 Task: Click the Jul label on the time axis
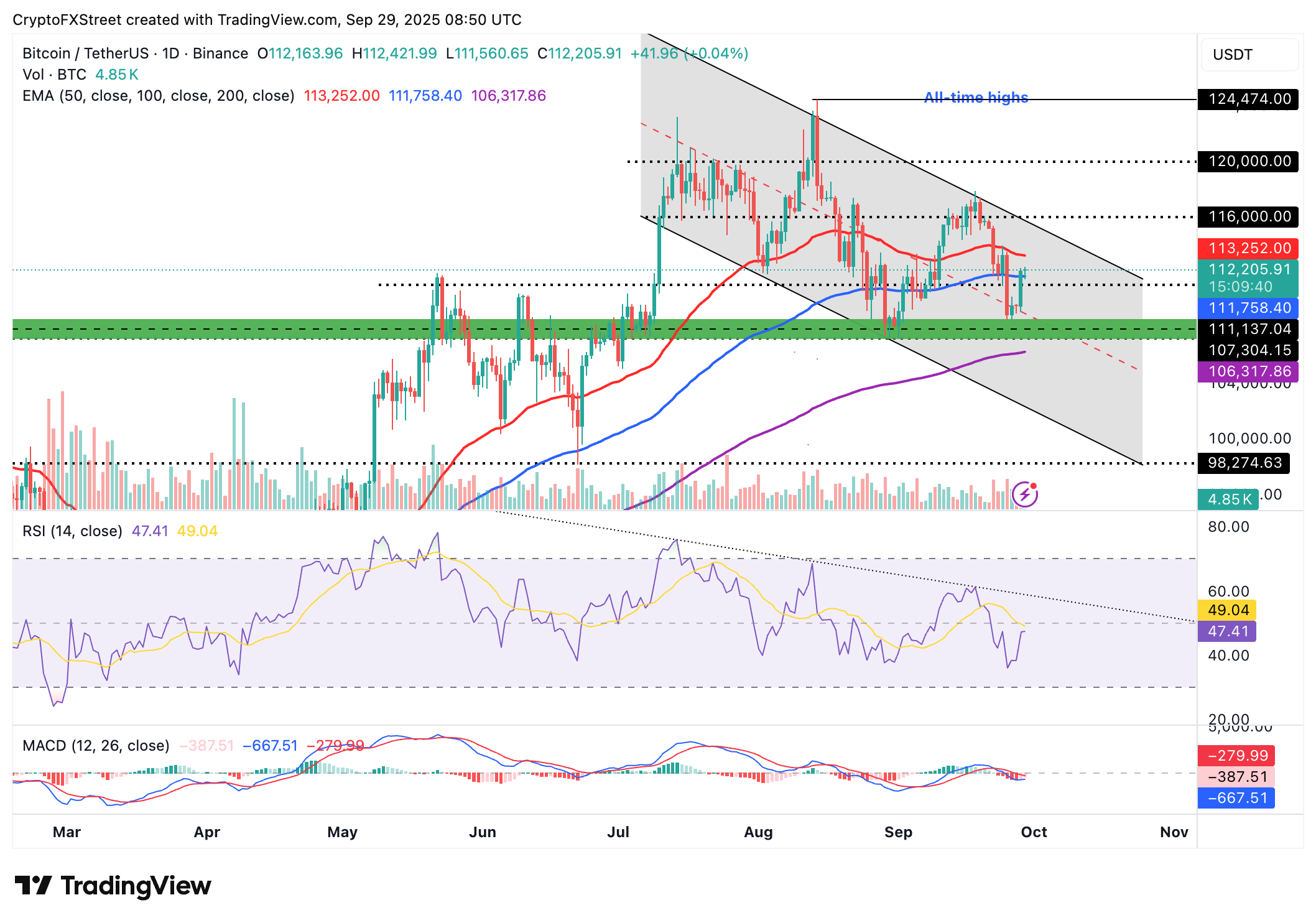pyautogui.click(x=618, y=832)
